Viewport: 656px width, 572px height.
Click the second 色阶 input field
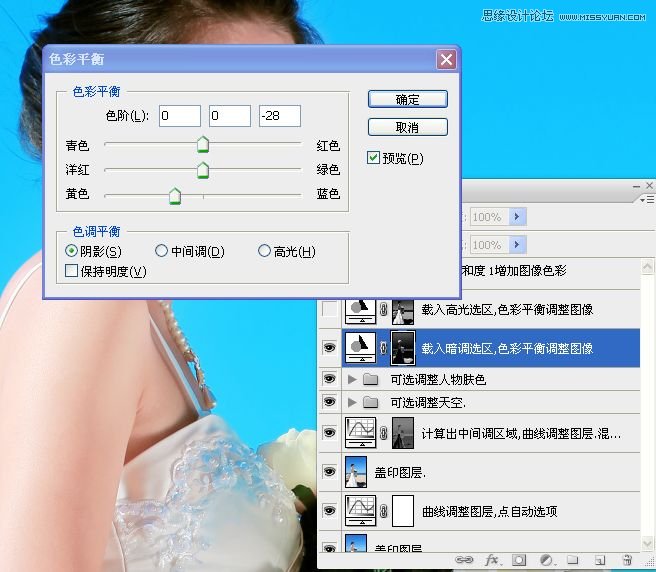click(230, 116)
